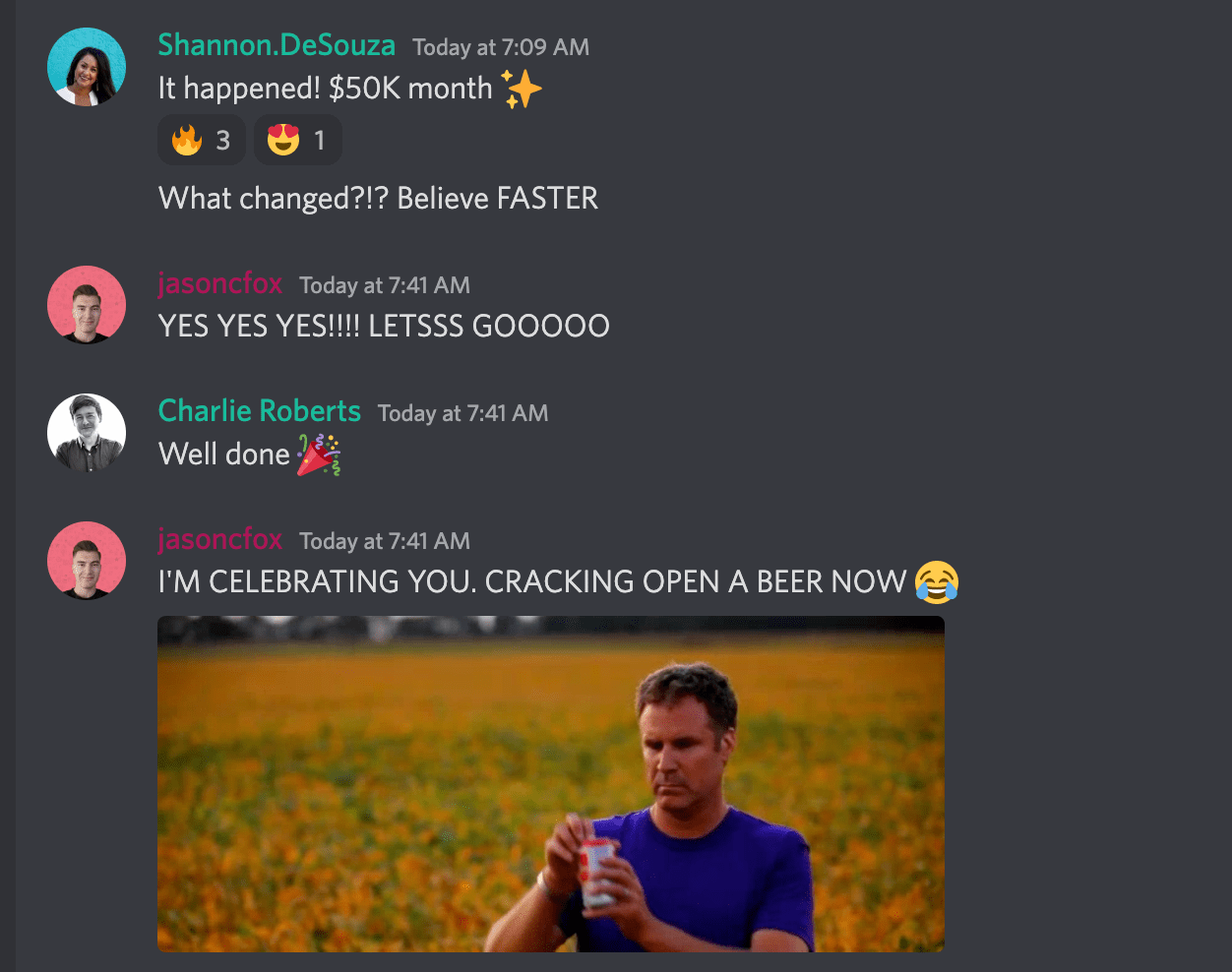
Task: Click the sparkles emoji after $50K month
Action: point(522,89)
